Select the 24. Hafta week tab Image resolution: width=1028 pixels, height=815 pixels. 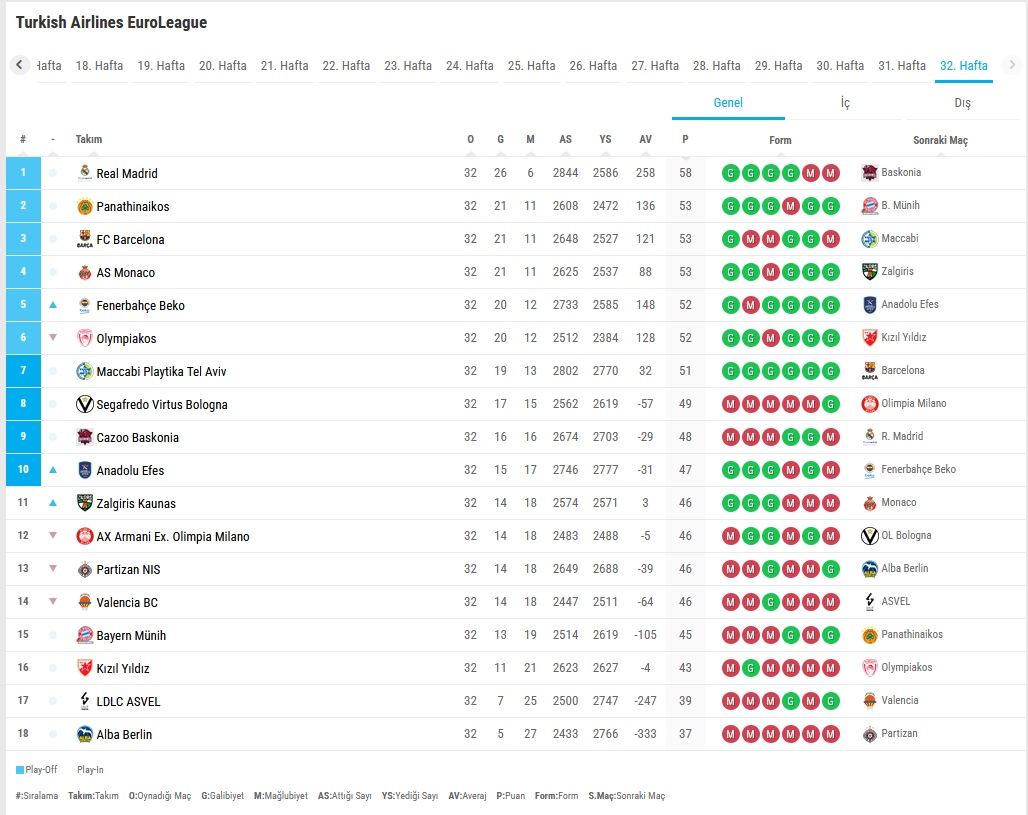coord(469,66)
